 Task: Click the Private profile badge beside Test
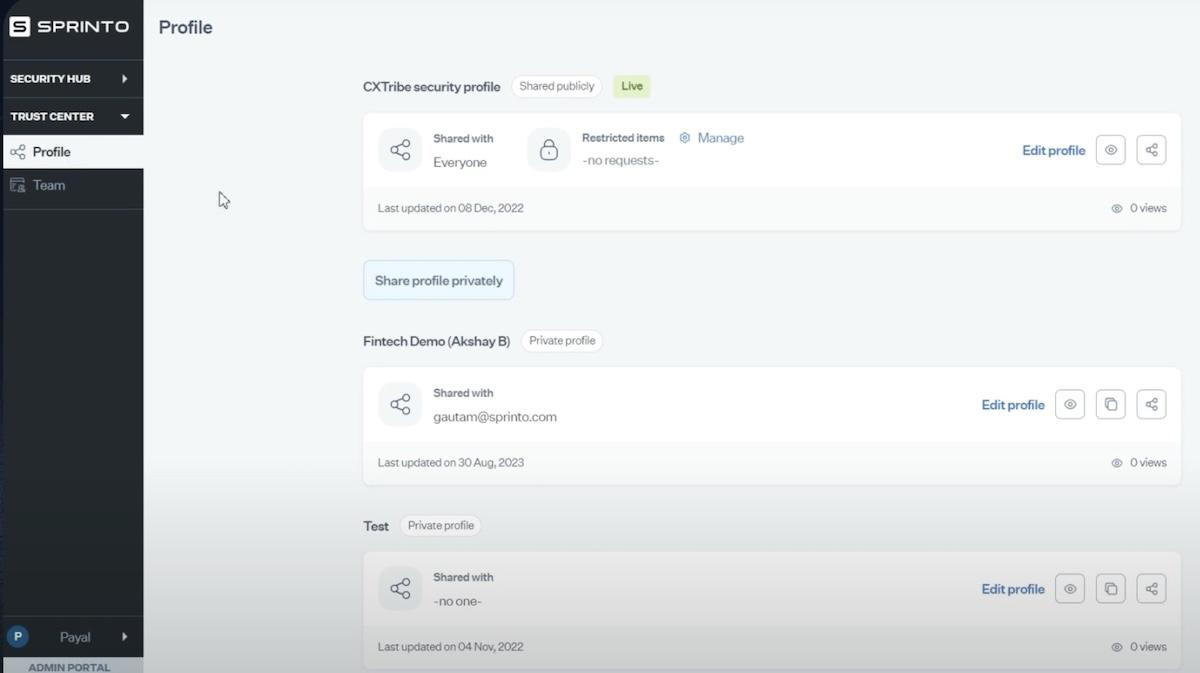click(440, 525)
